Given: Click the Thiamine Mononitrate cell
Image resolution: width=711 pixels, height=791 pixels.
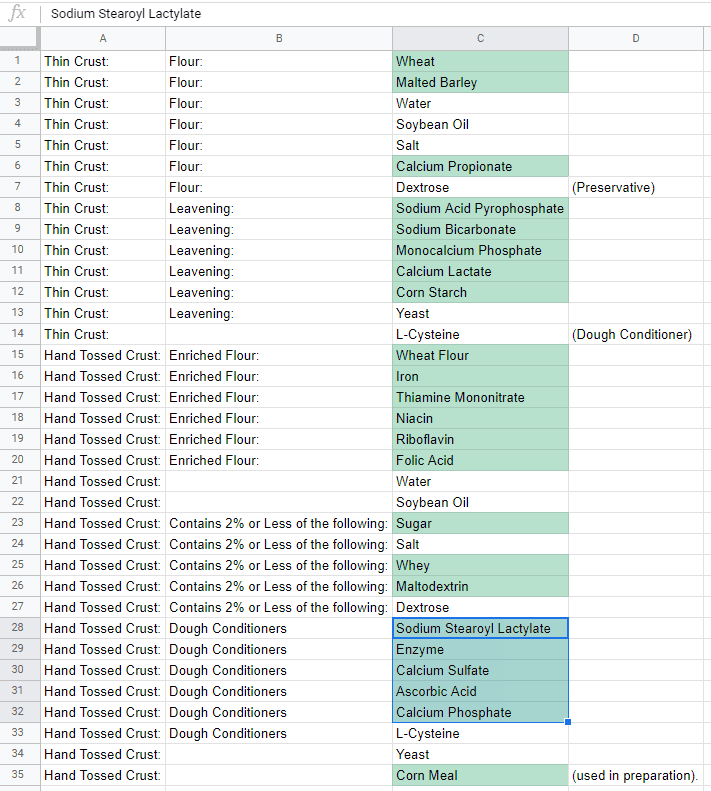Looking at the screenshot, I should pyautogui.click(x=480, y=397).
